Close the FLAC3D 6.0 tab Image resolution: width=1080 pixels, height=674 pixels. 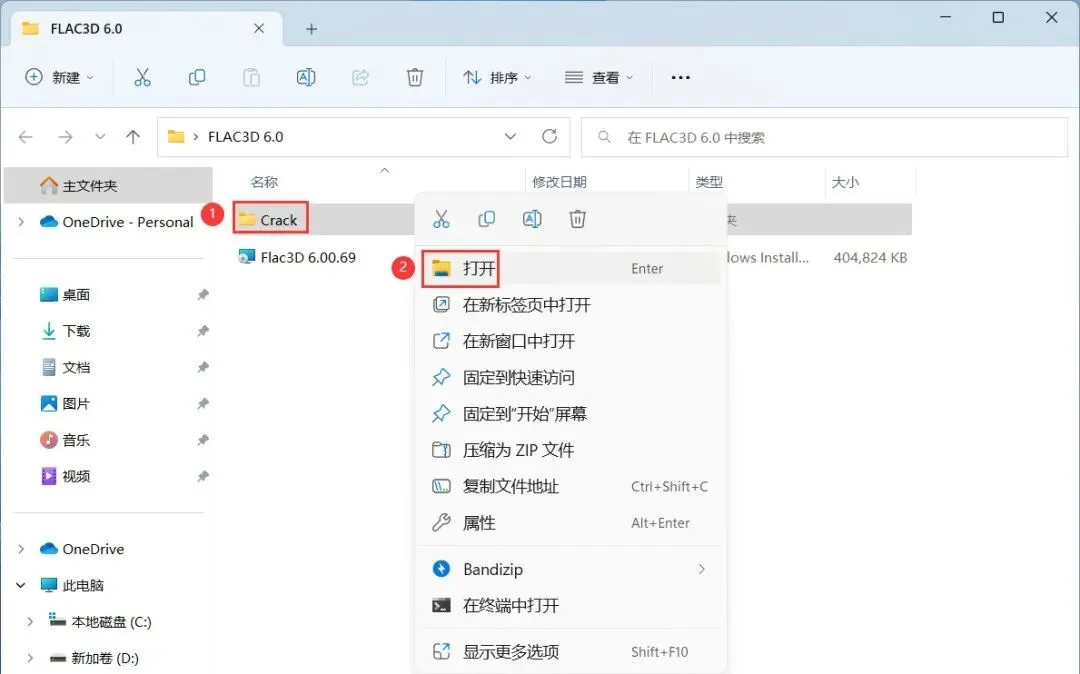click(x=259, y=28)
